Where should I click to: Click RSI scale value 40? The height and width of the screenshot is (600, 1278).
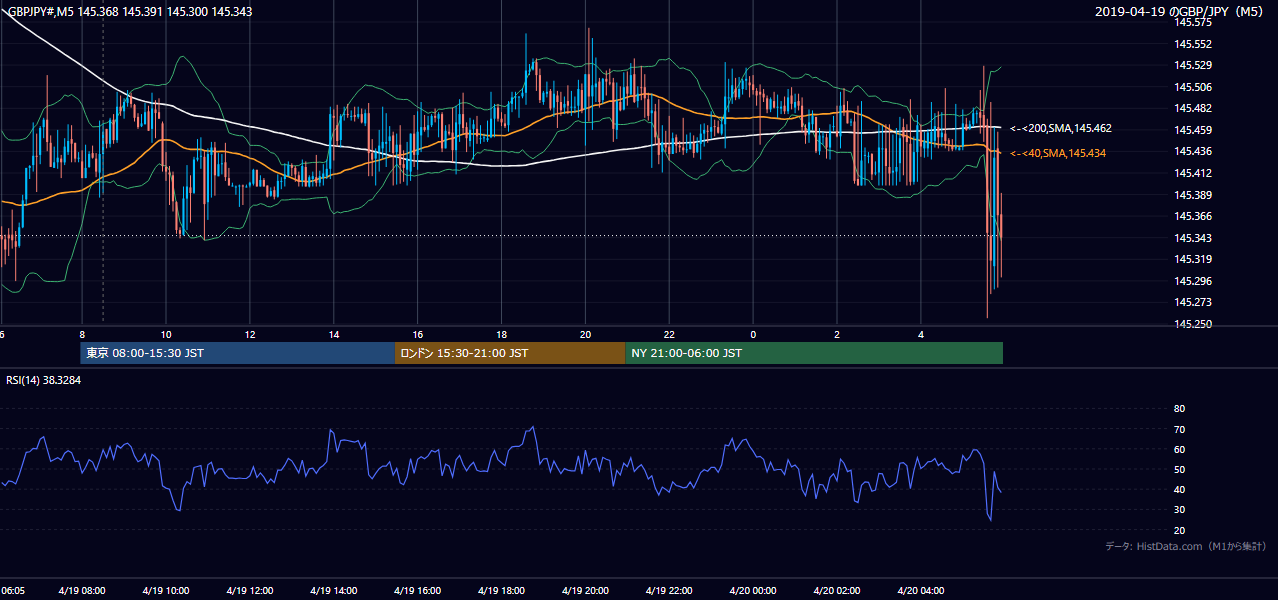pos(1179,489)
